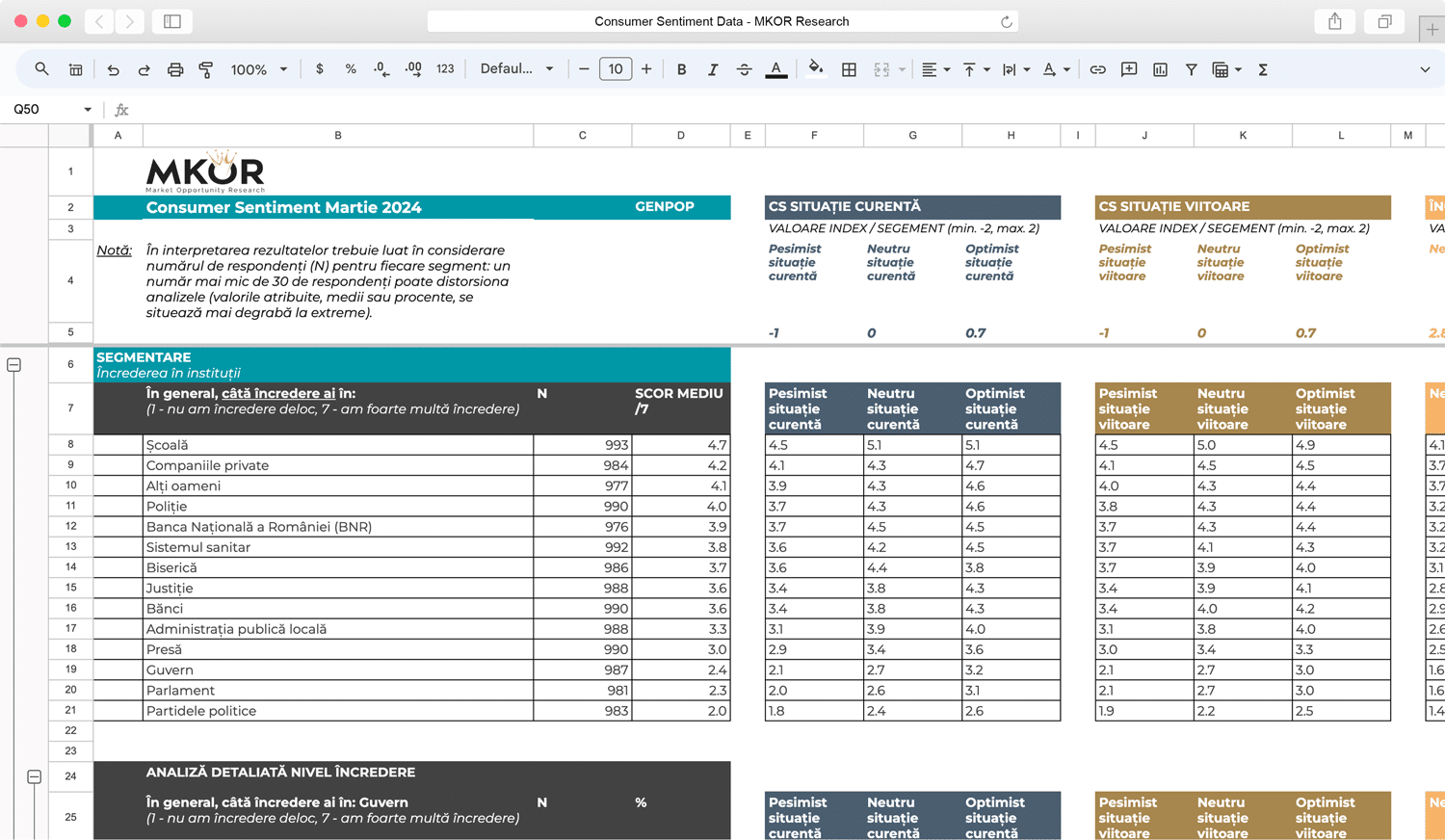Decrease decimal places

381,69
